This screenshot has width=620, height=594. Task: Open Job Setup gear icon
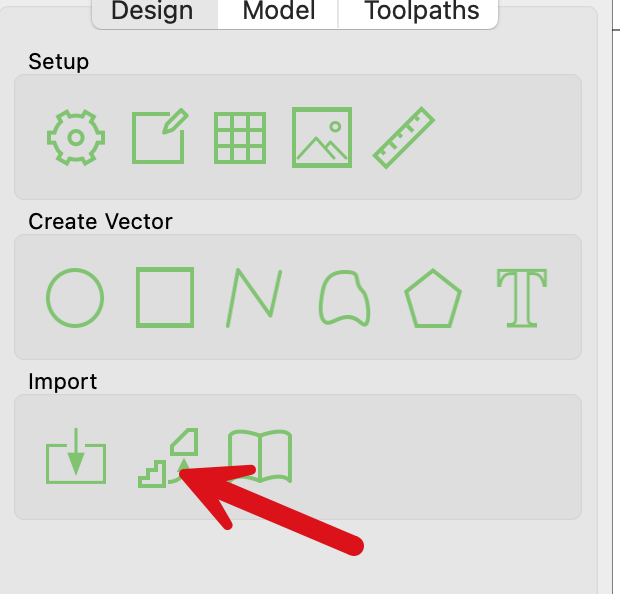coord(76,138)
